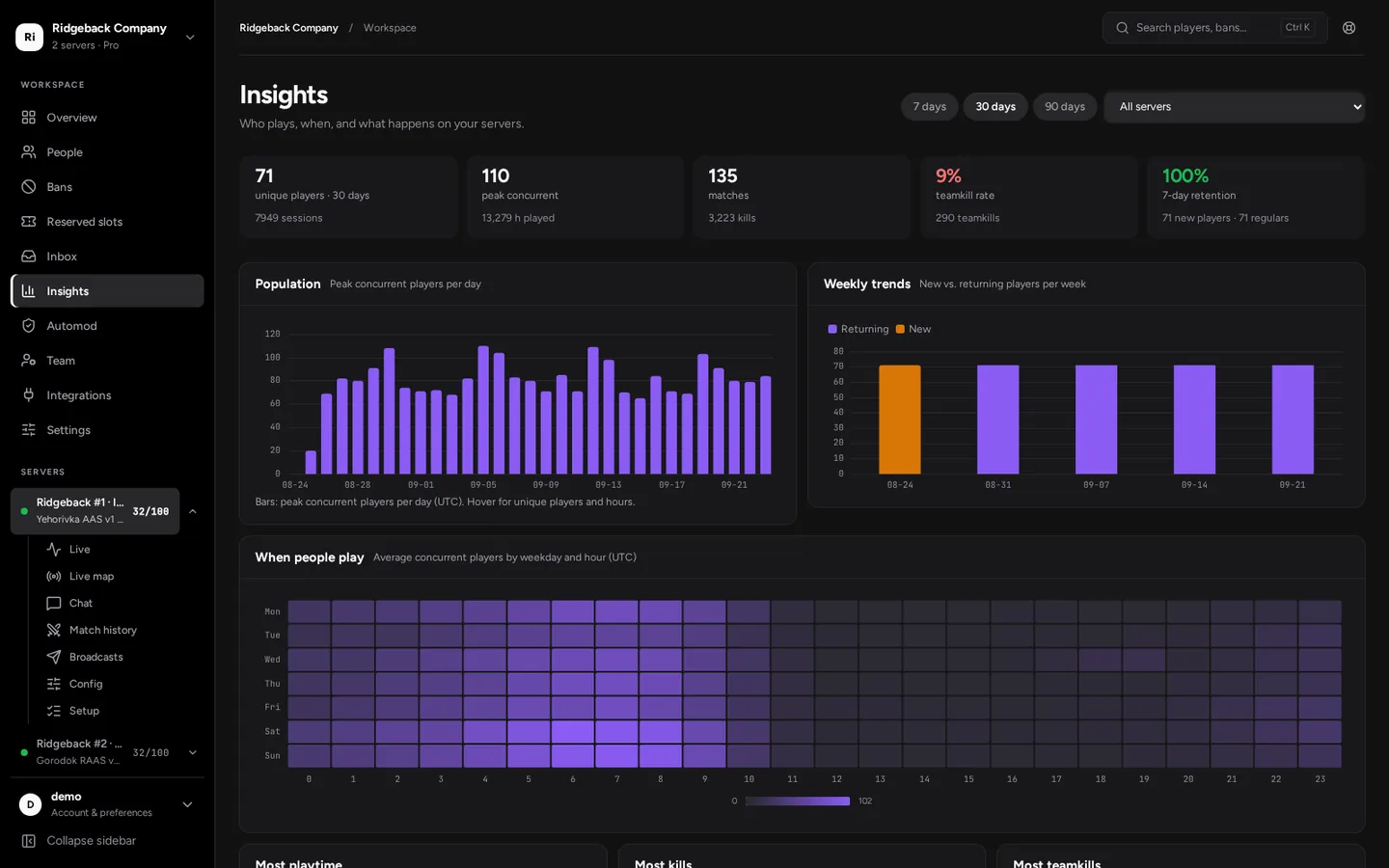Click the Collapse sidebar panel icon
Viewport: 1389px width, 868px height.
(x=29, y=841)
